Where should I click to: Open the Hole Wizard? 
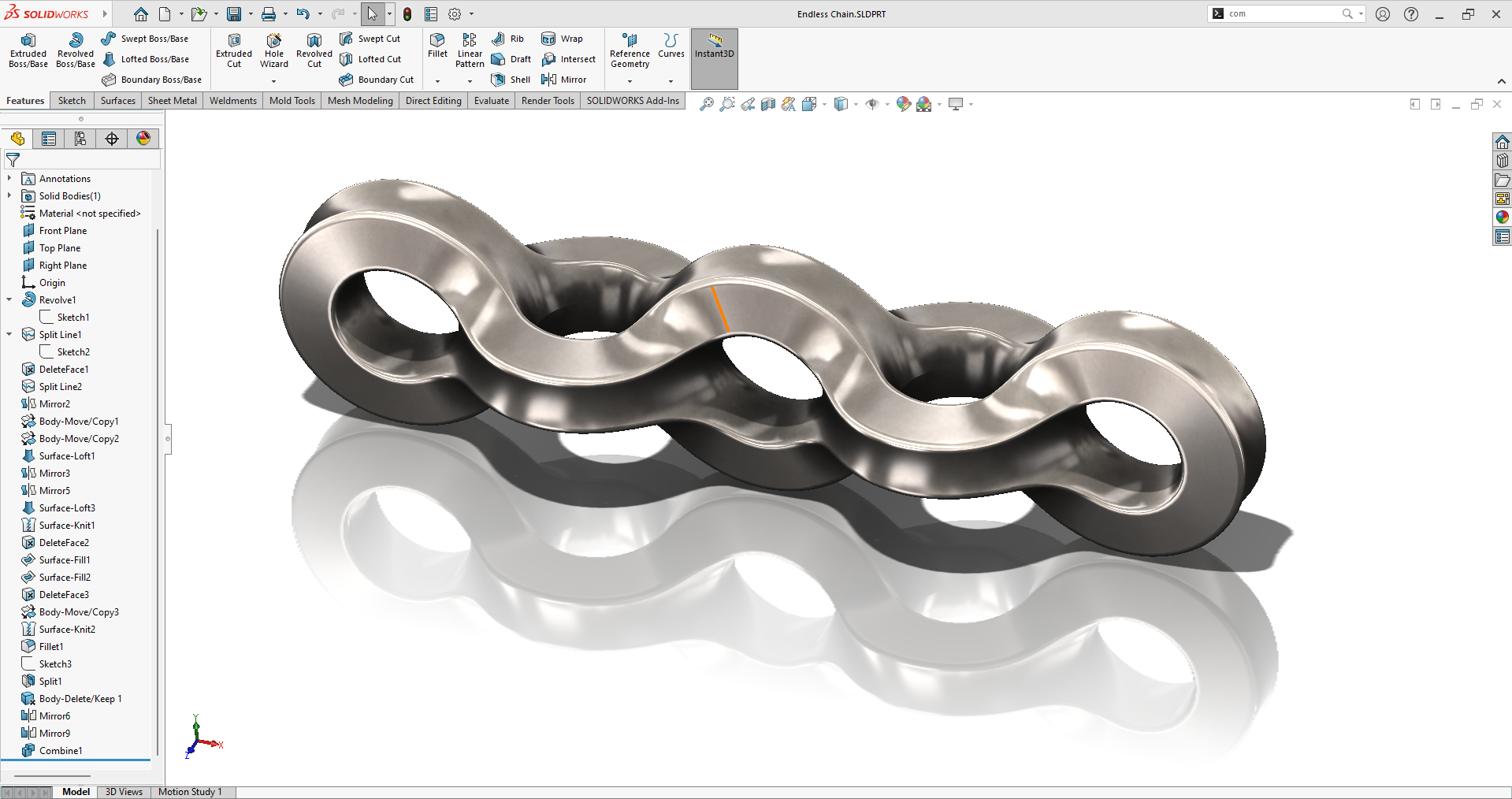coord(274,50)
